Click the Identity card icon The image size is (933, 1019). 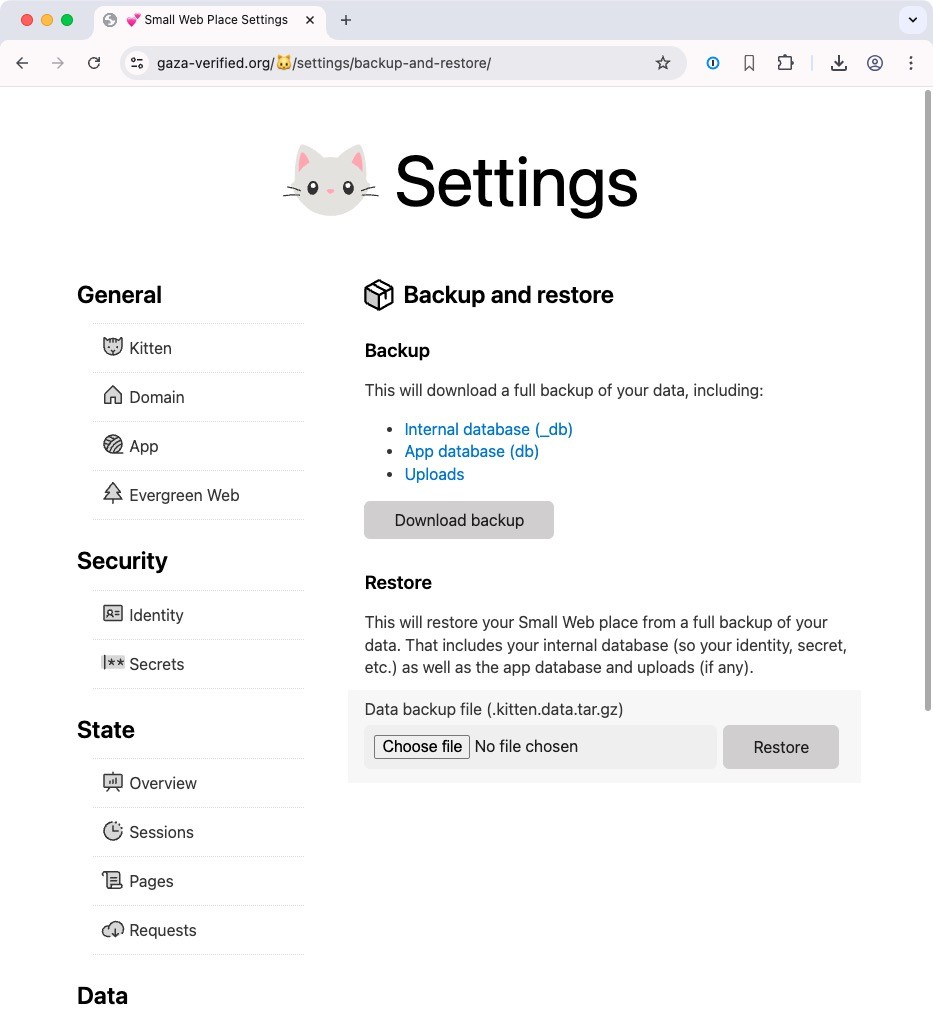[x=113, y=614]
